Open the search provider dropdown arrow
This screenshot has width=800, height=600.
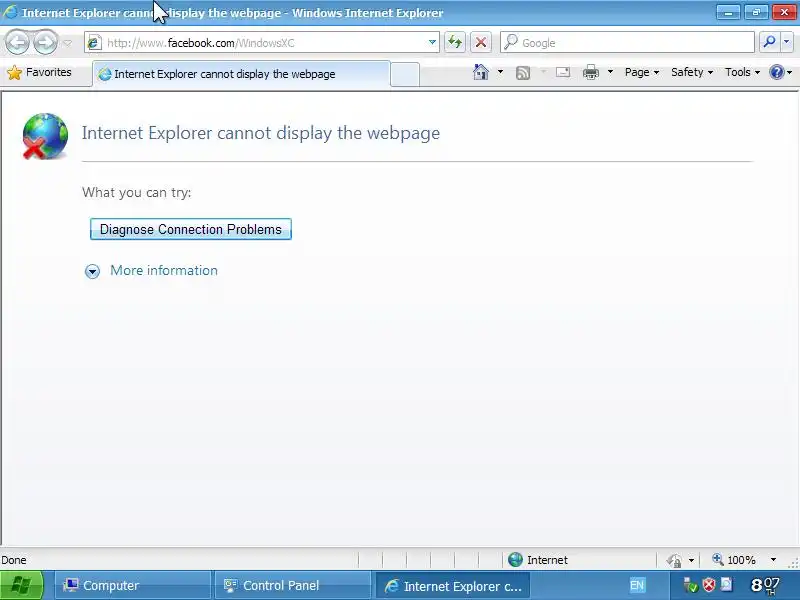pos(787,42)
